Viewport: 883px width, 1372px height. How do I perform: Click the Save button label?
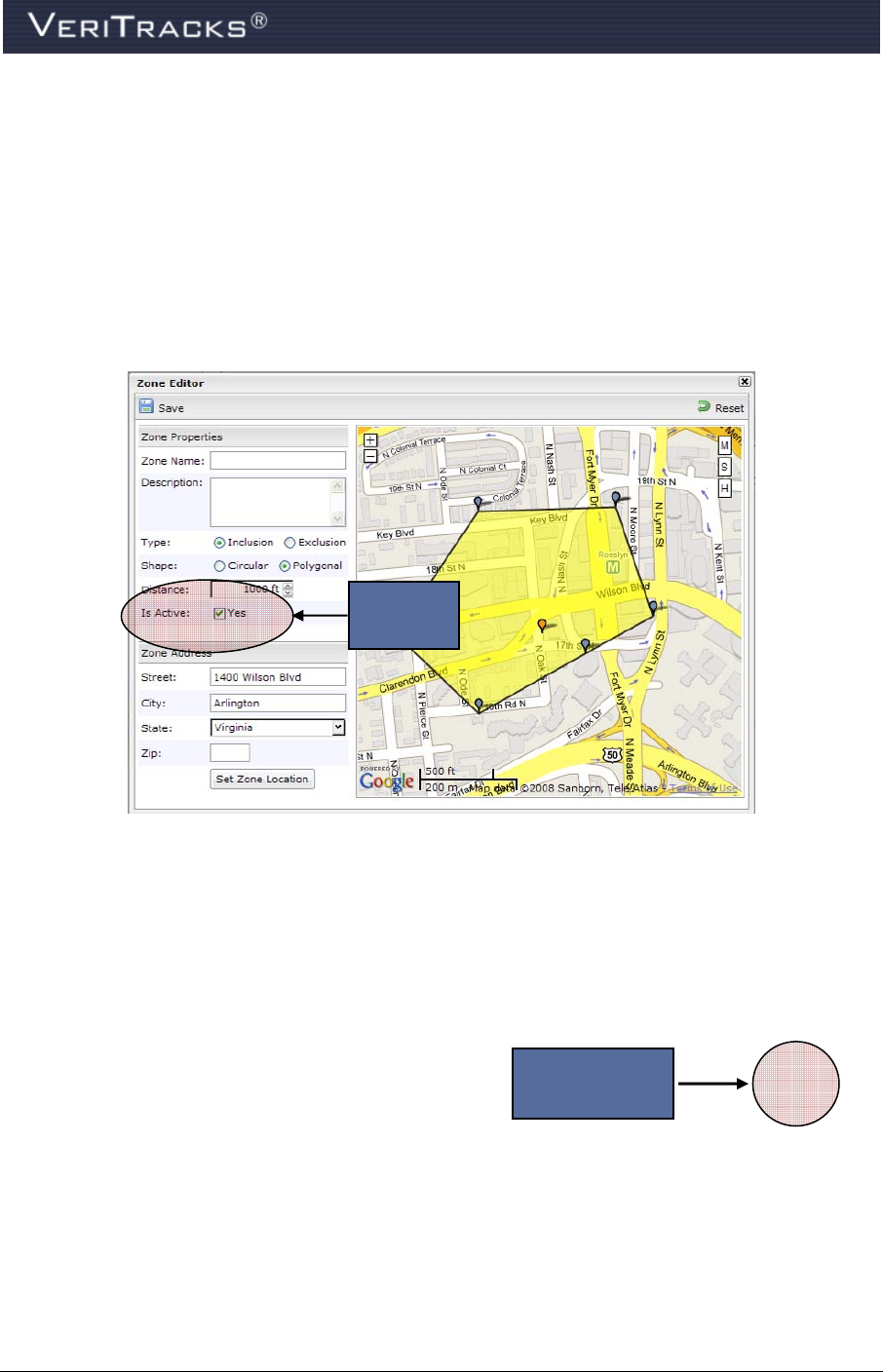tap(171, 408)
